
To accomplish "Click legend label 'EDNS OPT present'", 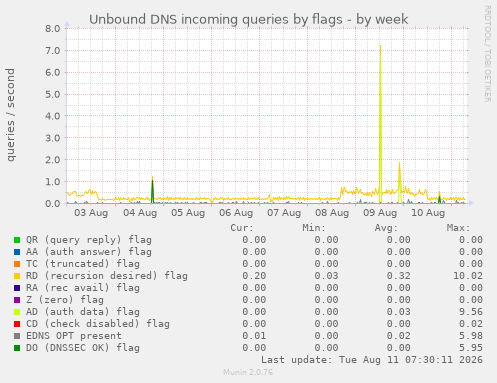I will click(x=74, y=336).
